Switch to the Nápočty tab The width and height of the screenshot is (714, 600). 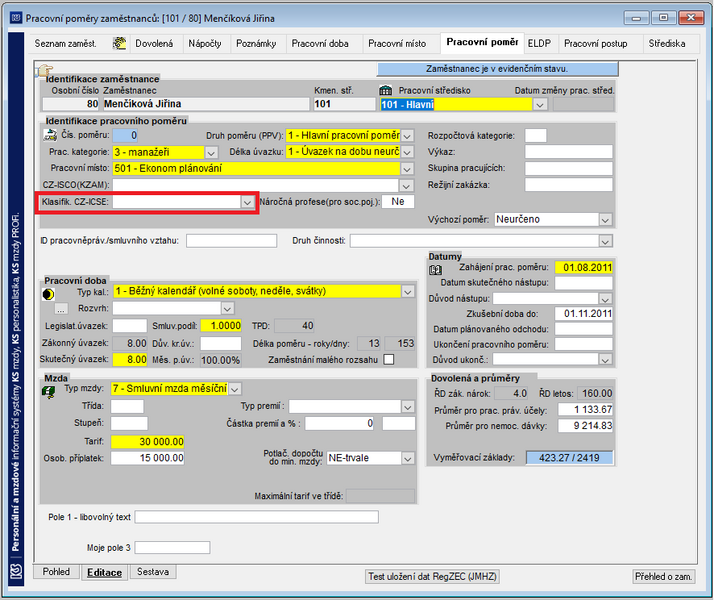coord(205,44)
